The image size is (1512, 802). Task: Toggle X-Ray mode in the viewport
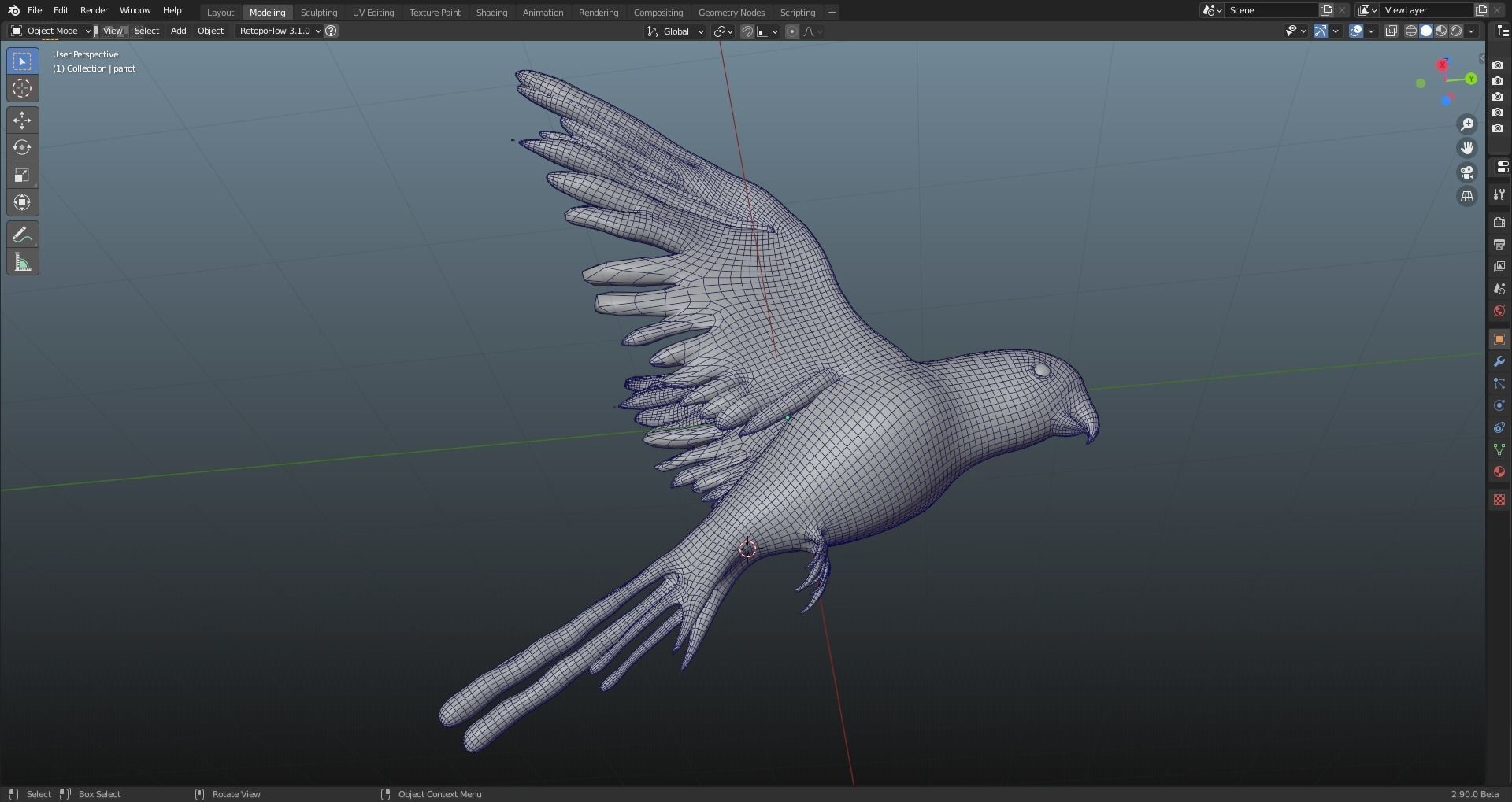click(1392, 31)
